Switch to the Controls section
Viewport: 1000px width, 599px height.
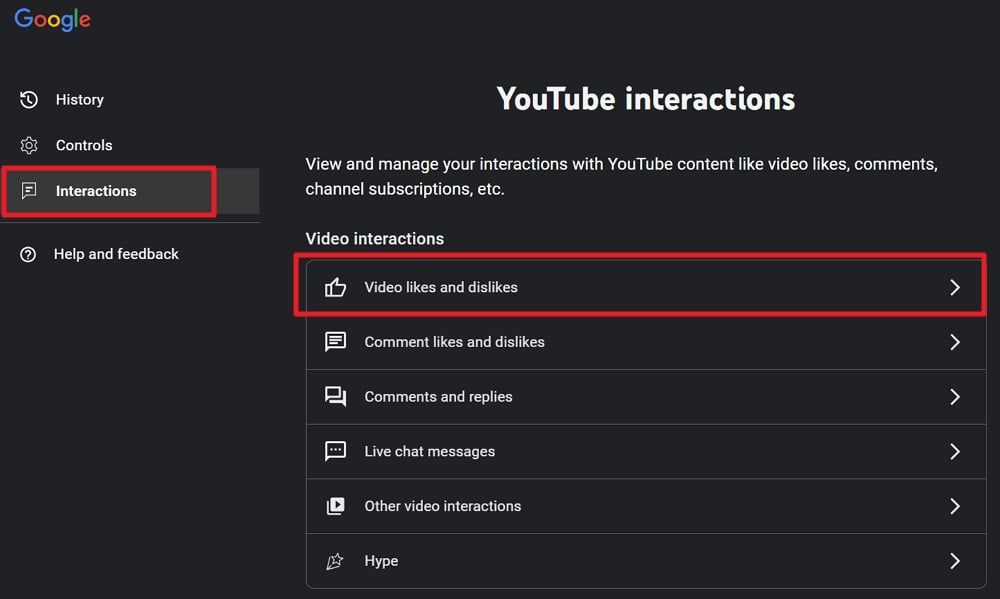tap(84, 145)
